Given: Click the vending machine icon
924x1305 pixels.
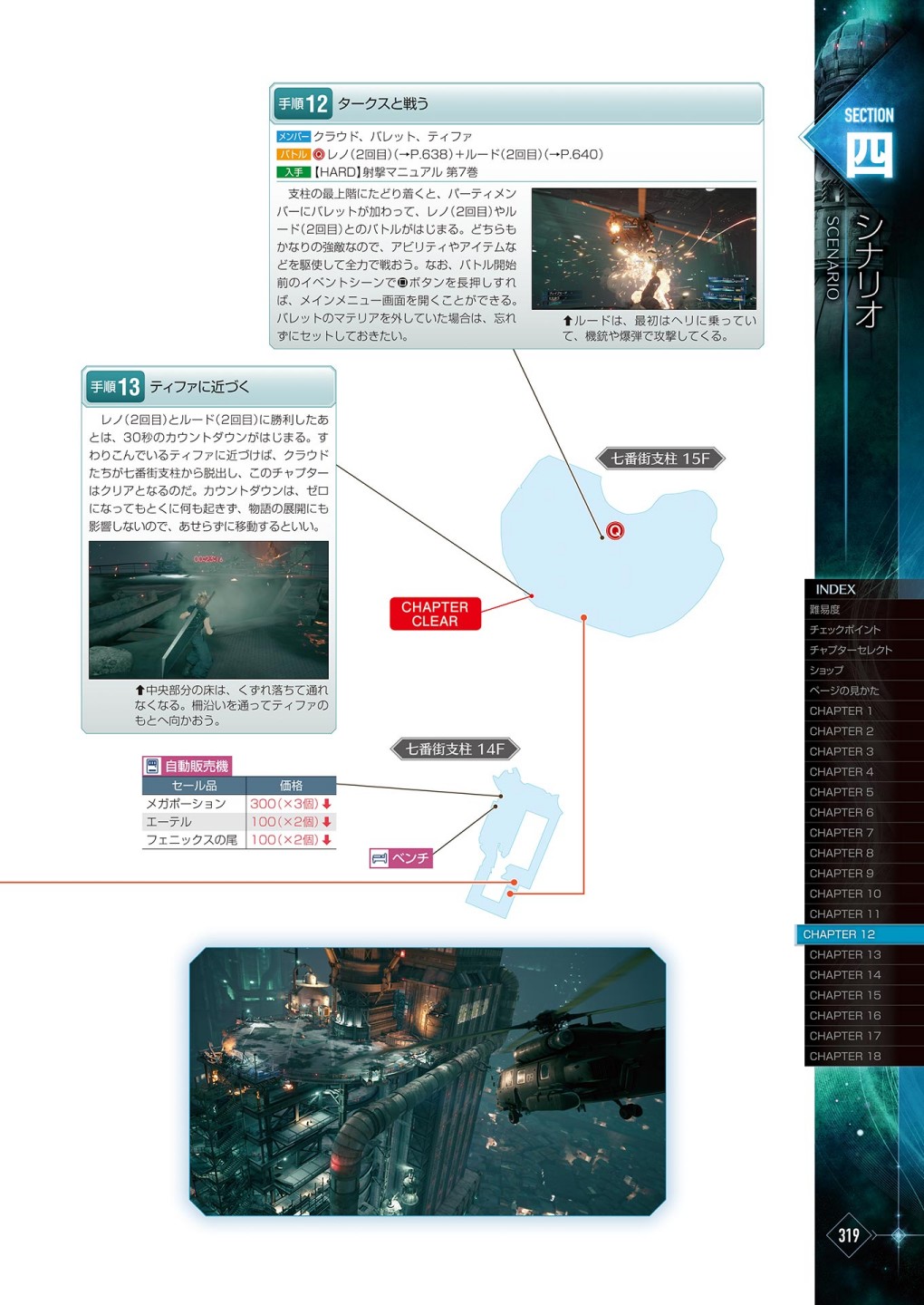Looking at the screenshot, I should 152,766.
